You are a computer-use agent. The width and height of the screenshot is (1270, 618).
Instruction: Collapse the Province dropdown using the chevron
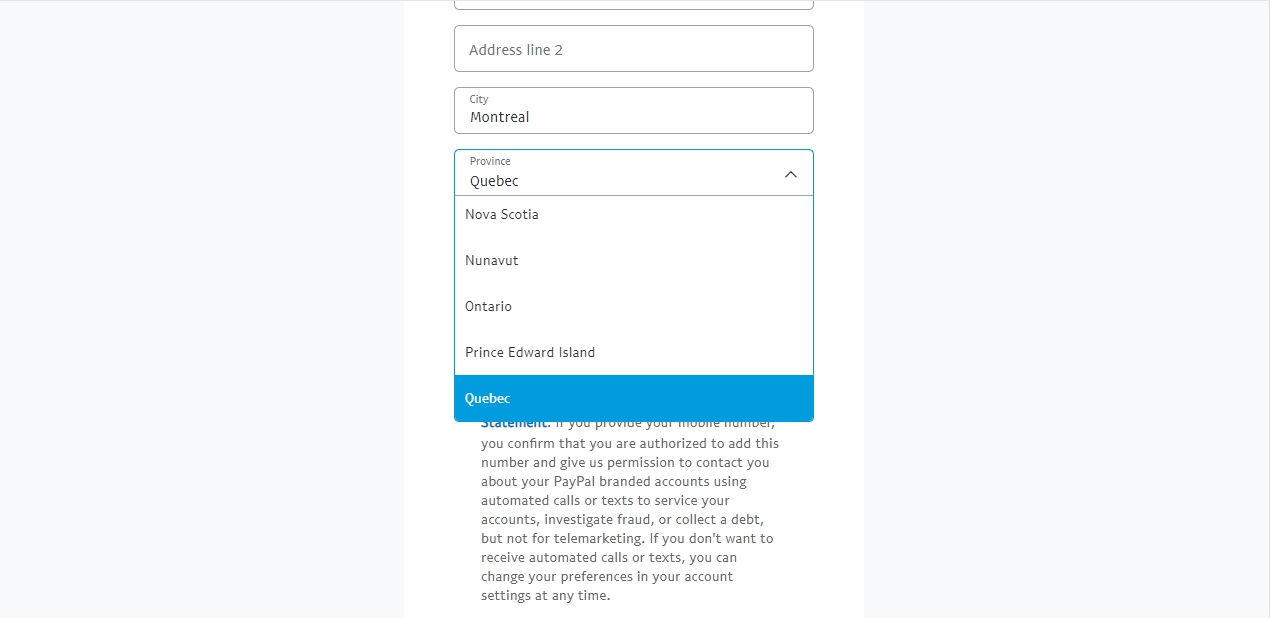tap(790, 174)
